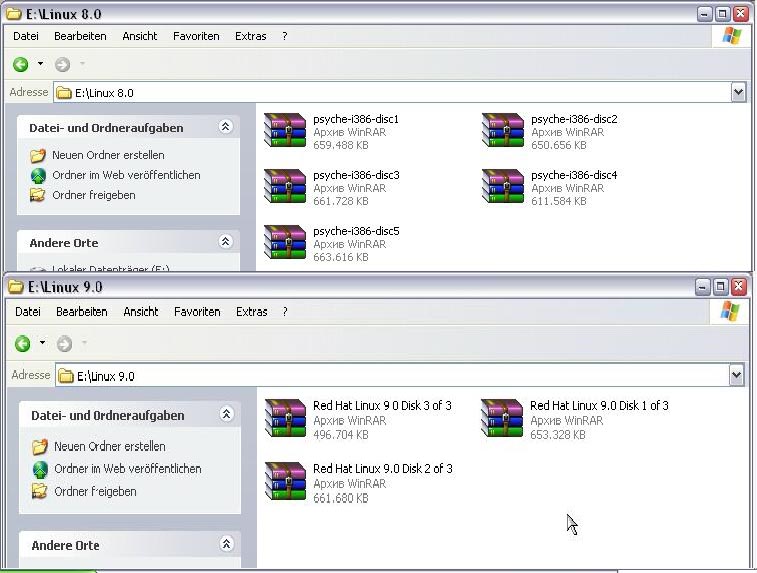Collapse Andere Orte panel in Linux 8.0 window
757x573 pixels.
(x=225, y=241)
